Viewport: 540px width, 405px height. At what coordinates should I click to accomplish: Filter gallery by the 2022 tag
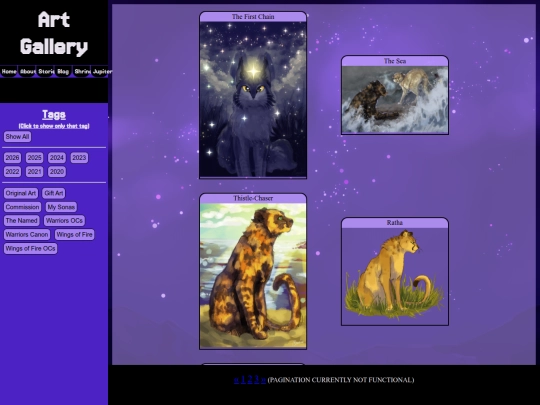pyautogui.click(x=12, y=172)
